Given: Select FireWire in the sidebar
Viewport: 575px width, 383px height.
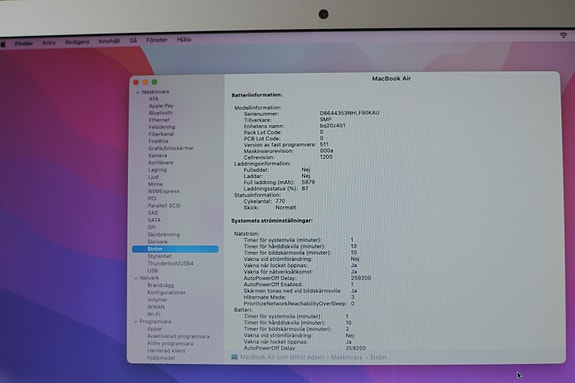Looking at the screenshot, I should pos(158,141).
